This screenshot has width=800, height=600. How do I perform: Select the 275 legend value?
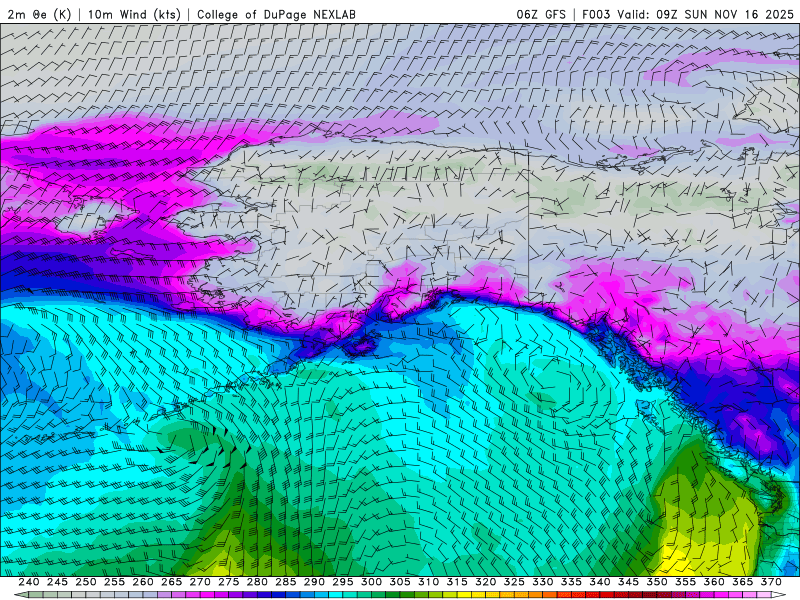[229, 582]
